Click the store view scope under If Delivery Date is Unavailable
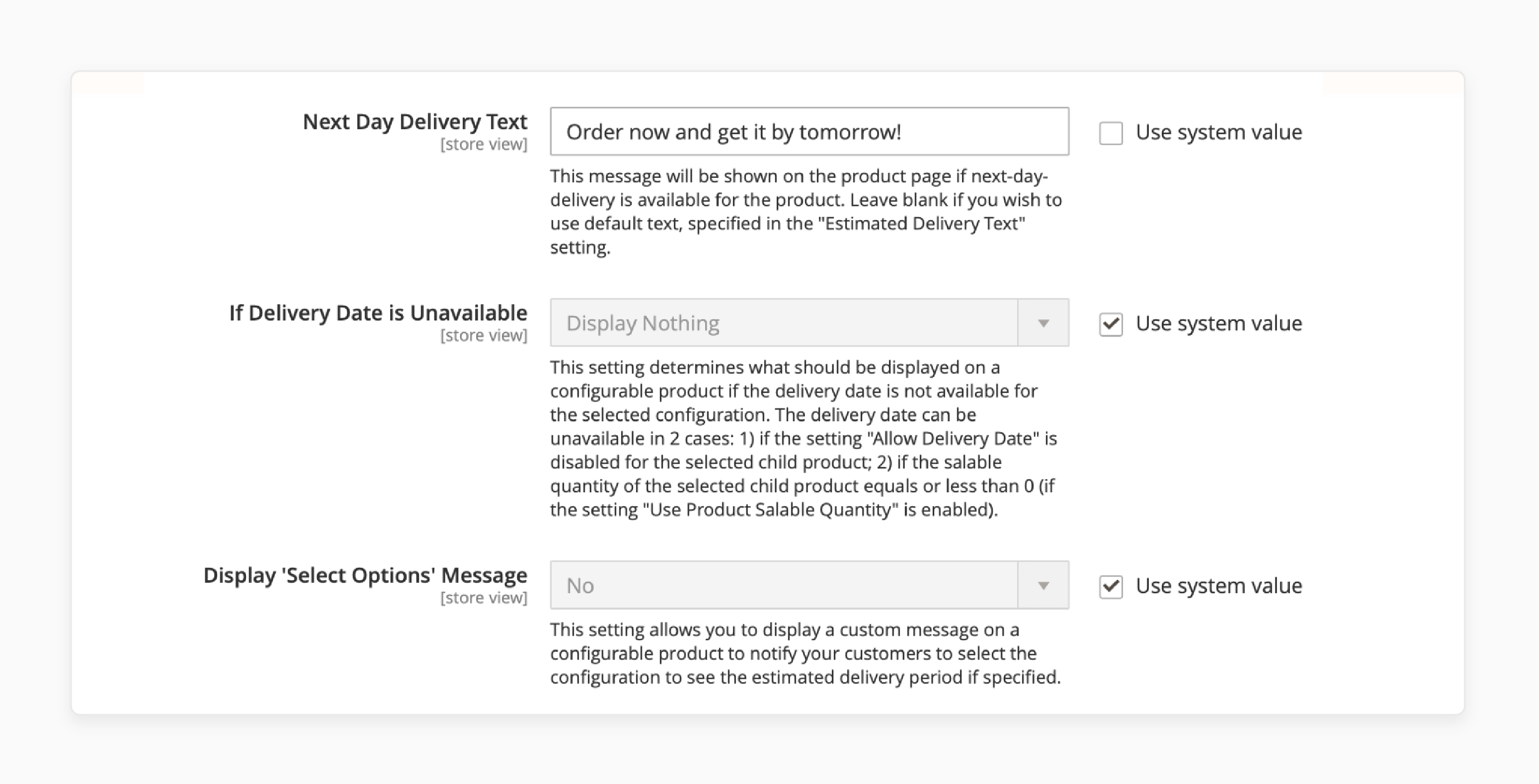 [484, 335]
